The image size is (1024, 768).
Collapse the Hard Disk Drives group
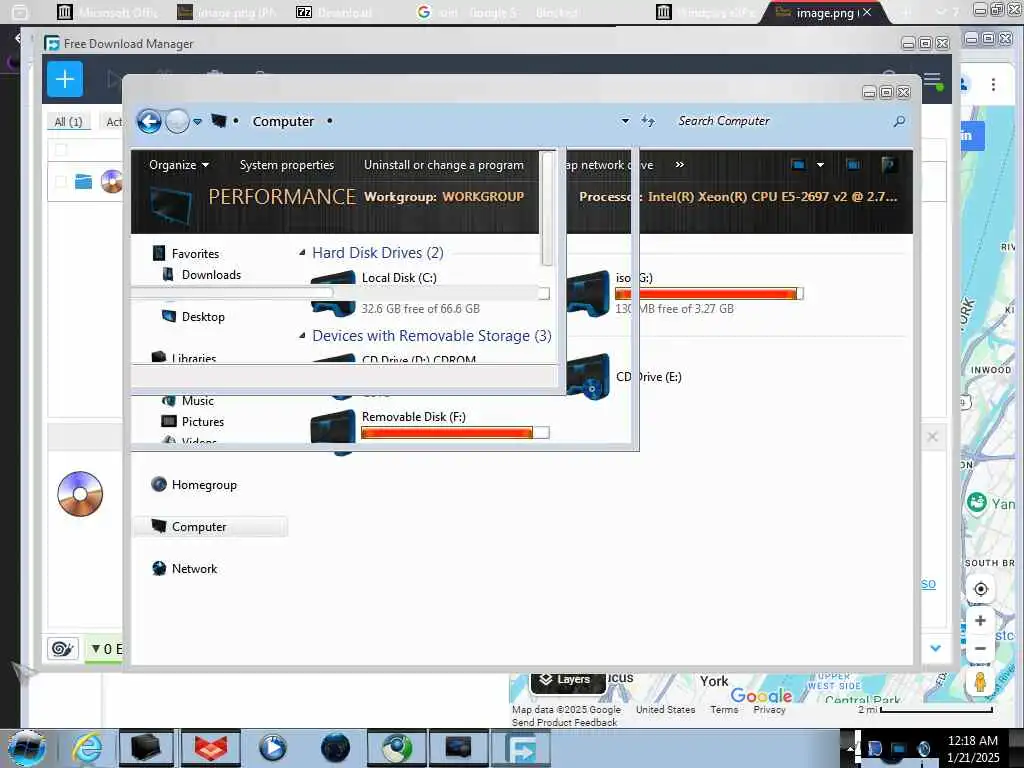pyautogui.click(x=302, y=253)
